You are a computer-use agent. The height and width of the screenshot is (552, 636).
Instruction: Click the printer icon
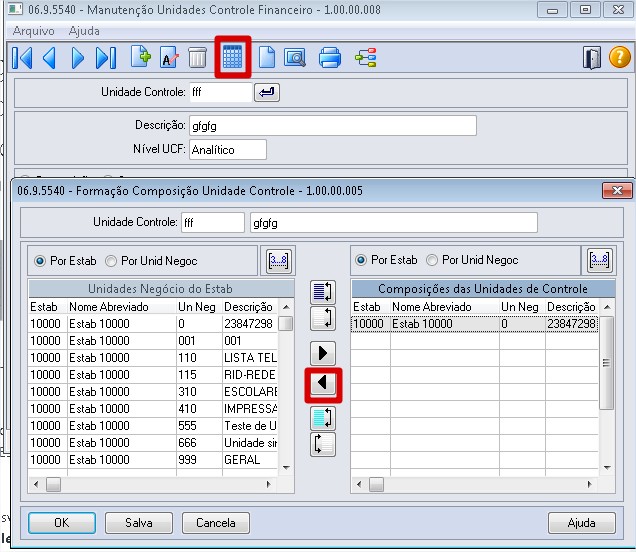pyautogui.click(x=330, y=58)
